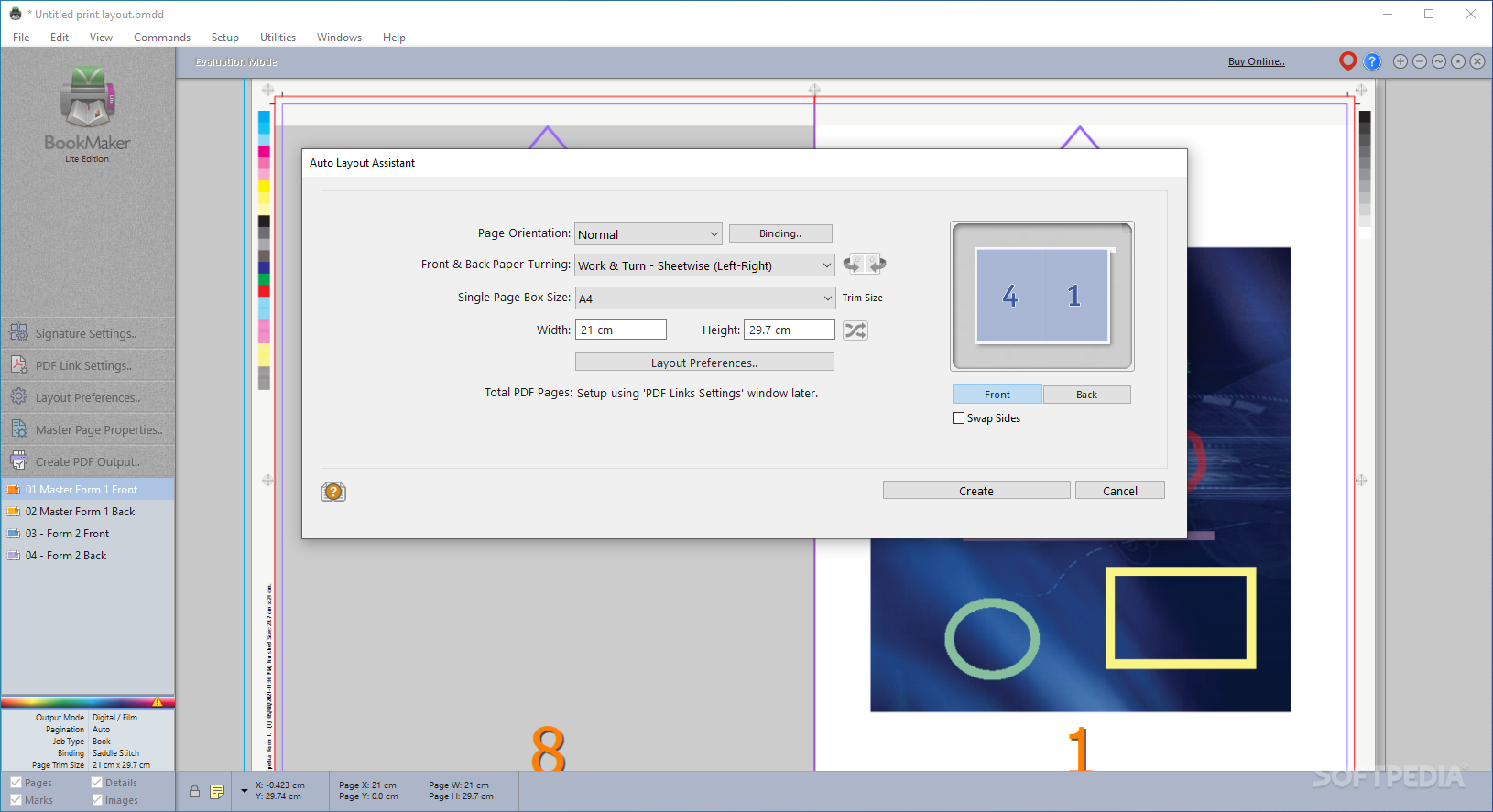Open the blue help question mark icon
This screenshot has height=812, width=1493.
click(1372, 61)
